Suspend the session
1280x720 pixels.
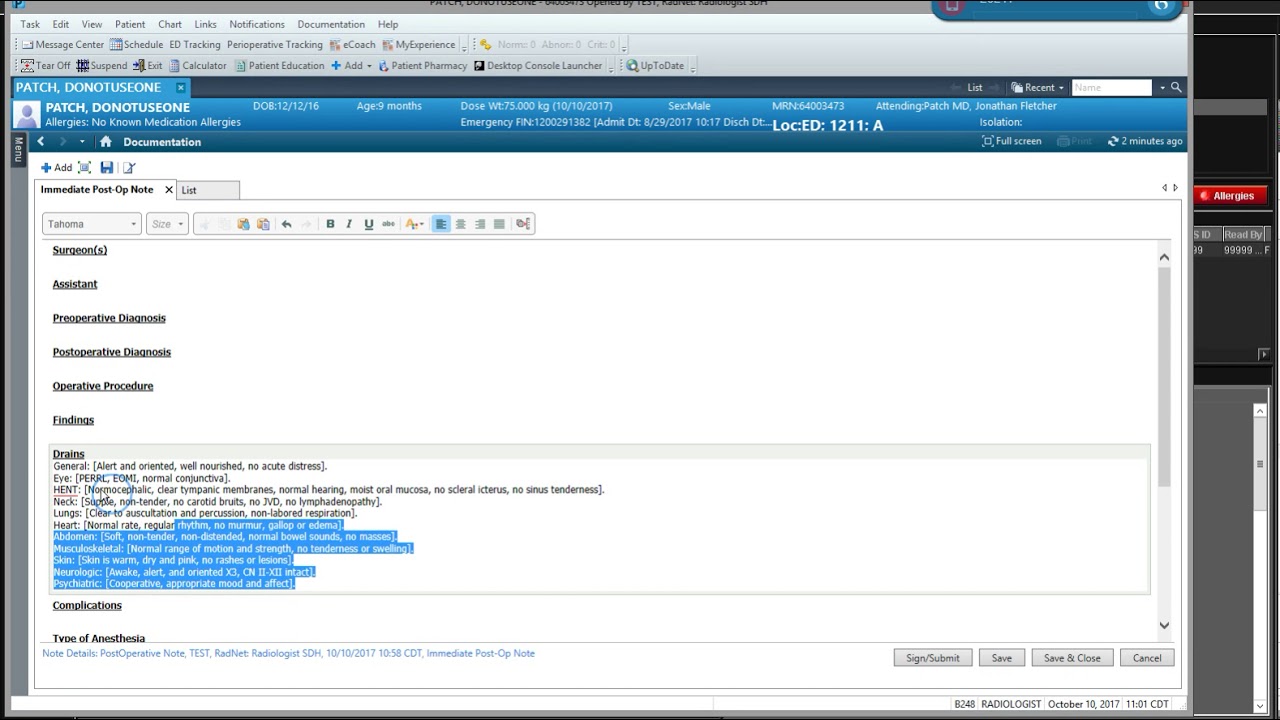[102, 66]
